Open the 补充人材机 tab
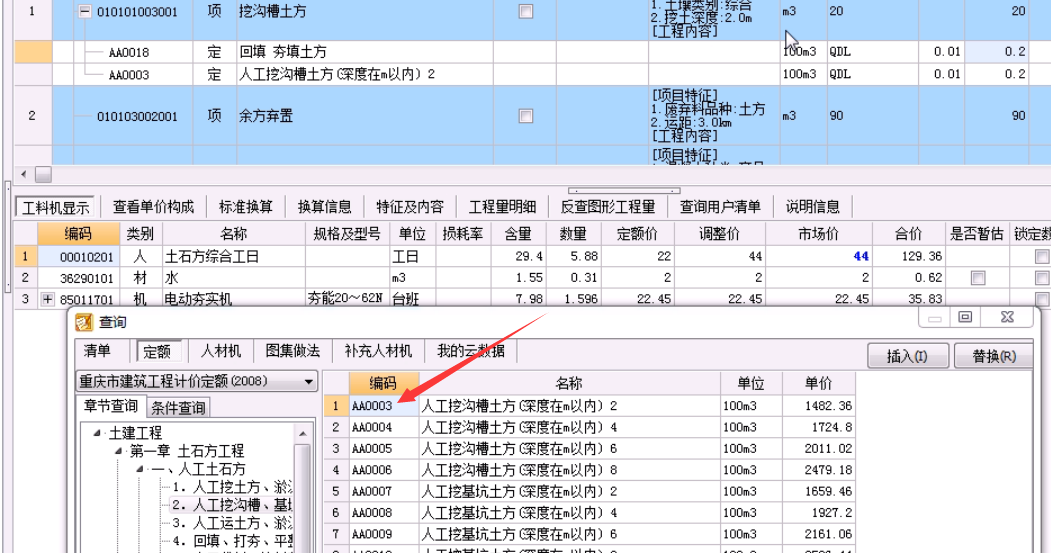1051x553 pixels. (378, 351)
